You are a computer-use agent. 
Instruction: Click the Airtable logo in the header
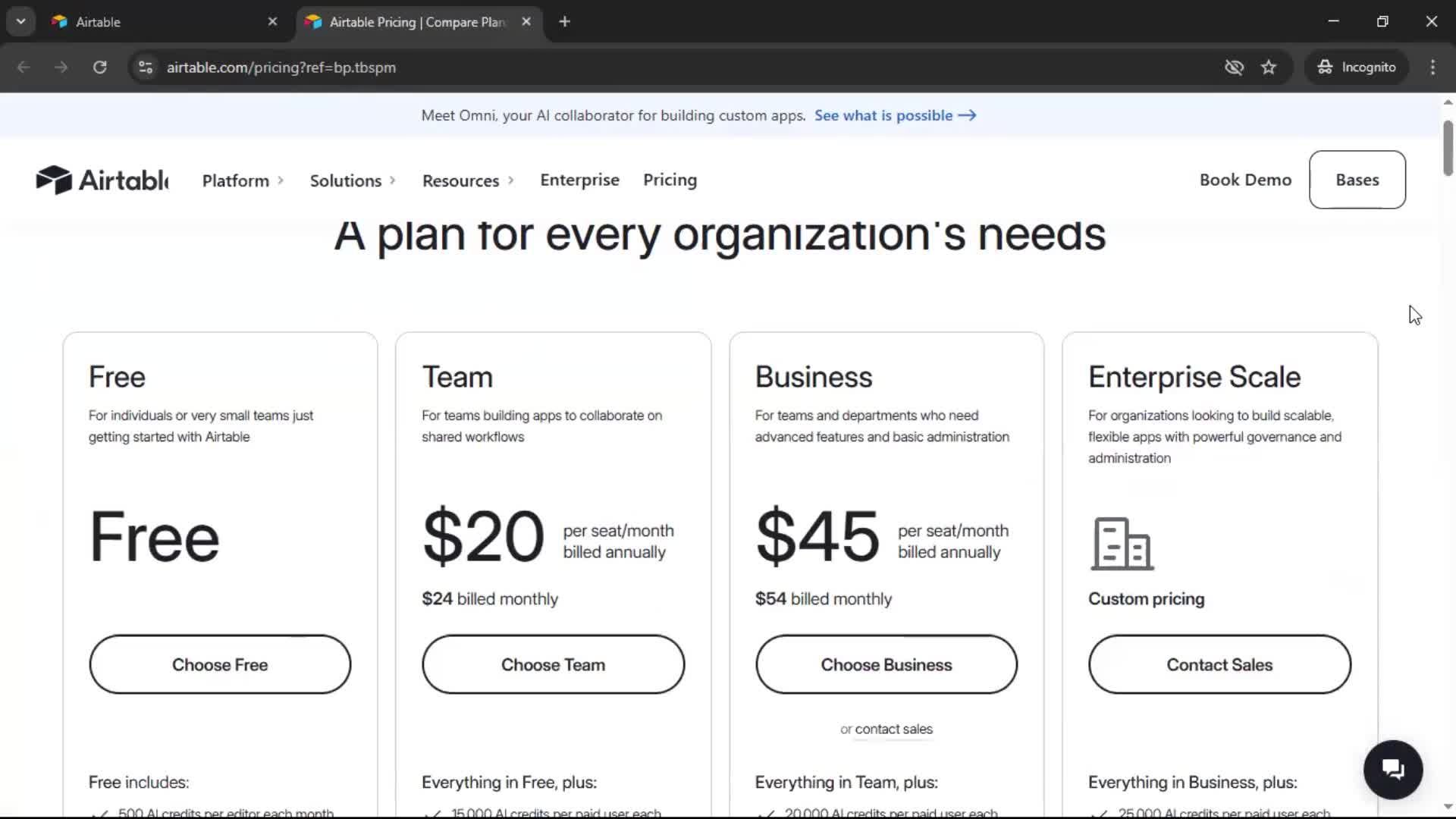(102, 180)
